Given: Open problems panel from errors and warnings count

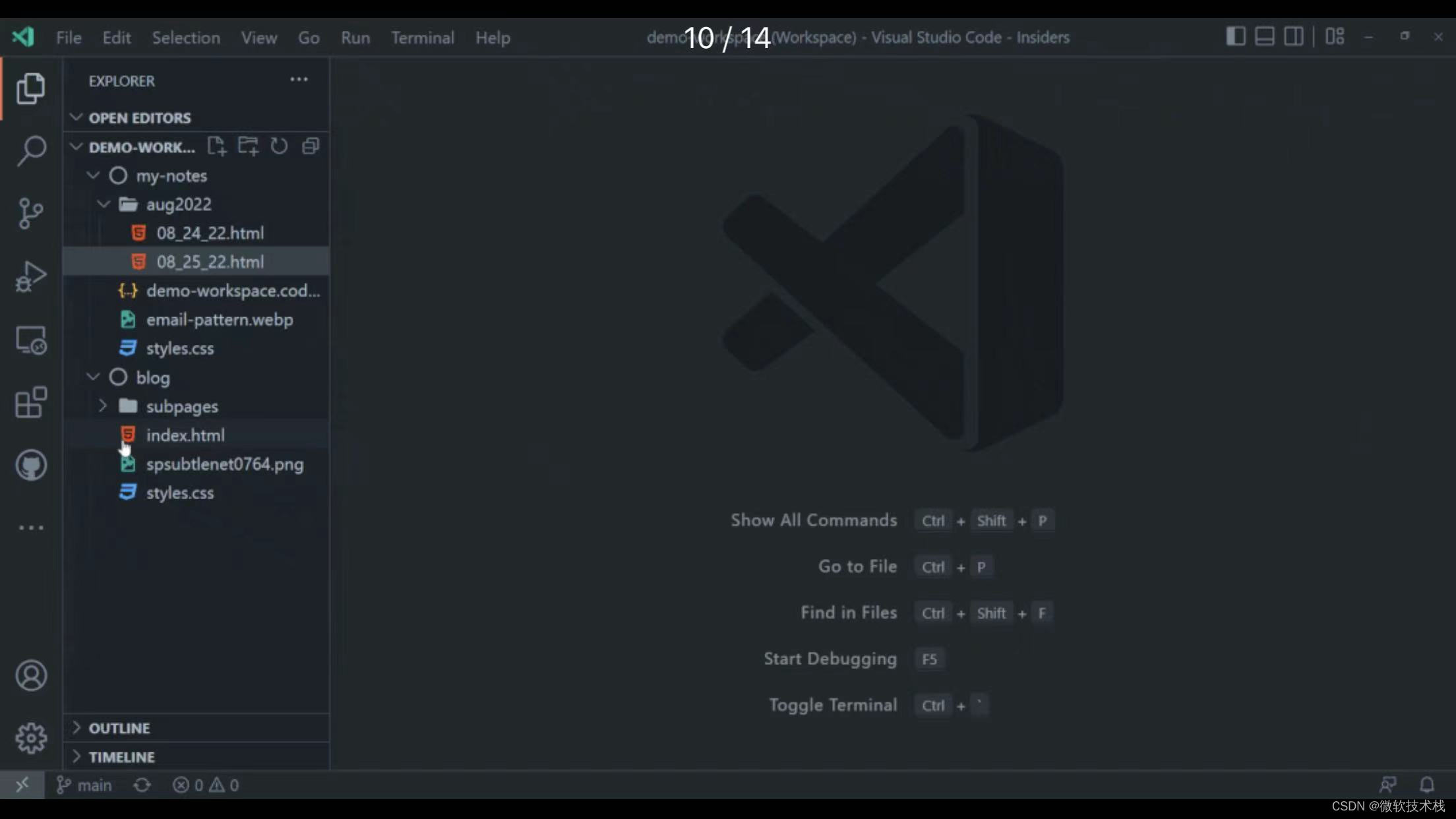Looking at the screenshot, I should pos(206,785).
